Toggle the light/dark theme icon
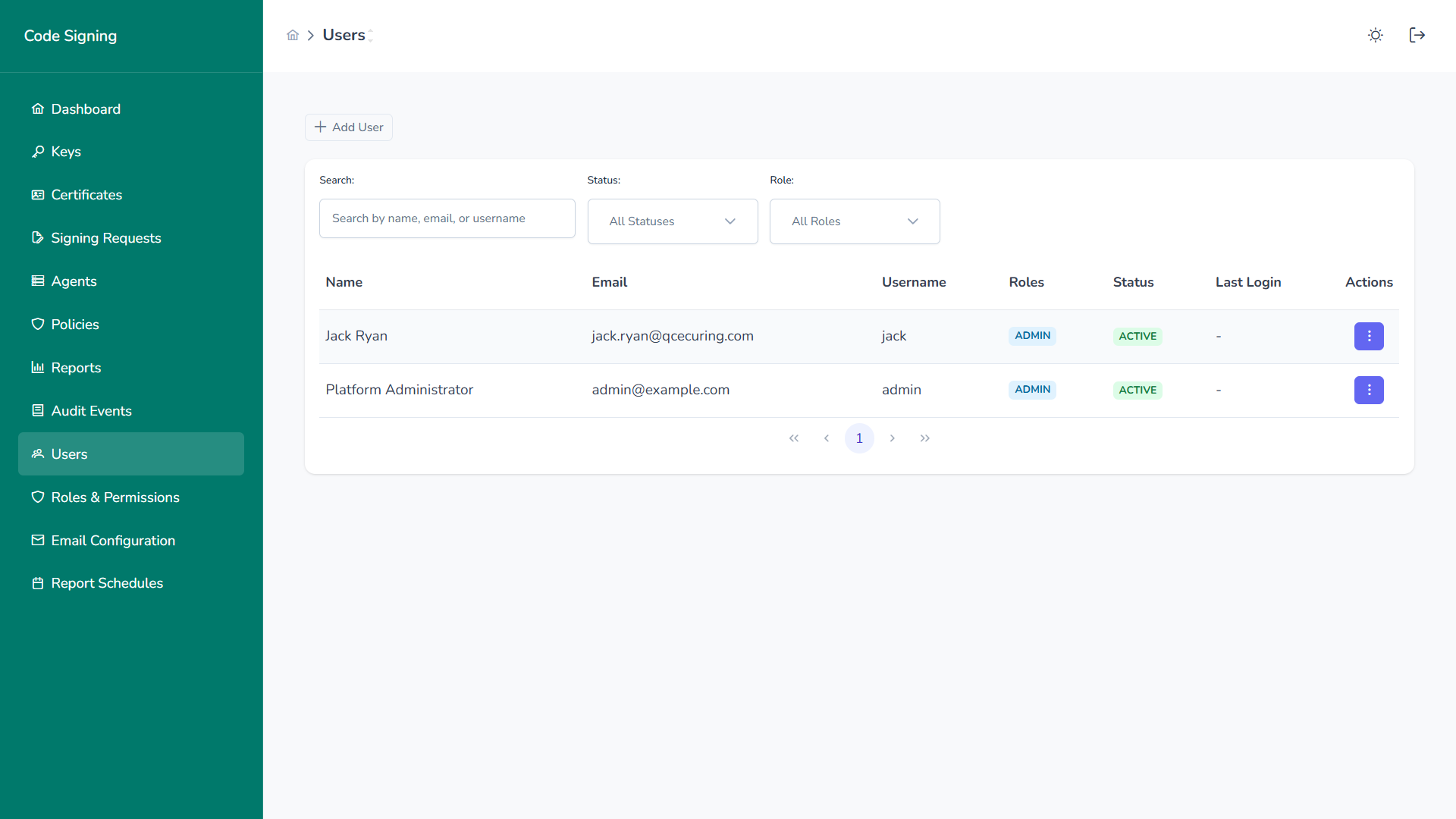The height and width of the screenshot is (819, 1456). tap(1375, 36)
